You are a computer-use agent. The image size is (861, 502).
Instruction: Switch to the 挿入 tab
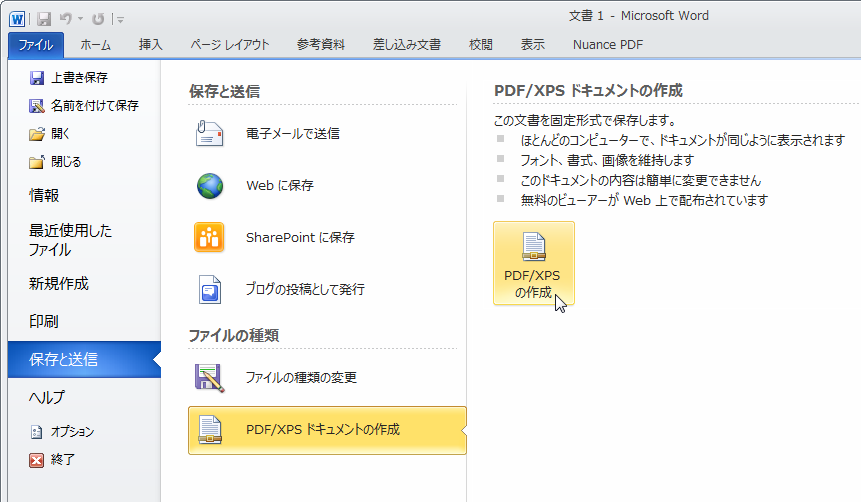click(150, 45)
